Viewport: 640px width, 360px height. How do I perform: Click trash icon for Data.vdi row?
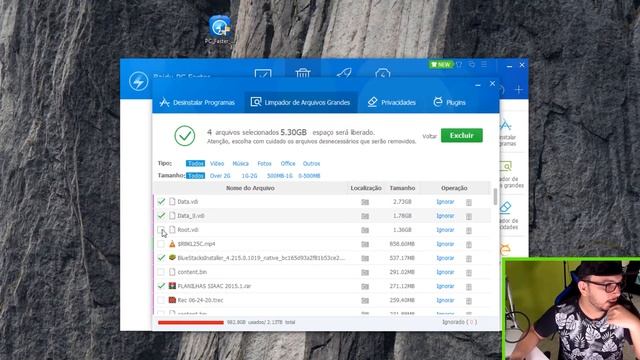[469, 202]
